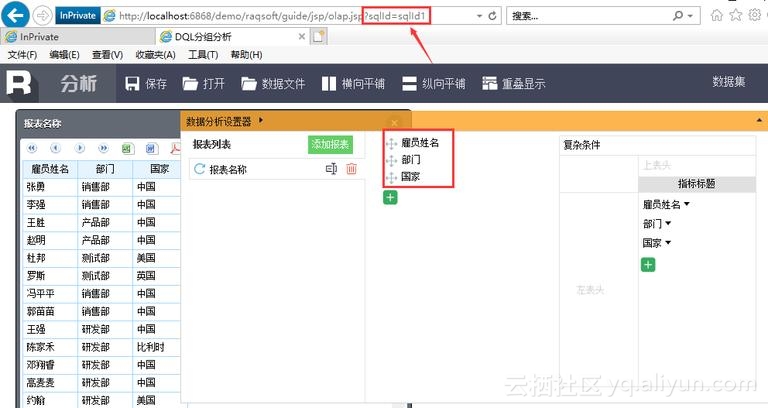The height and width of the screenshot is (408, 768).
Task: Click the move handle beside 国家
Action: click(391, 177)
